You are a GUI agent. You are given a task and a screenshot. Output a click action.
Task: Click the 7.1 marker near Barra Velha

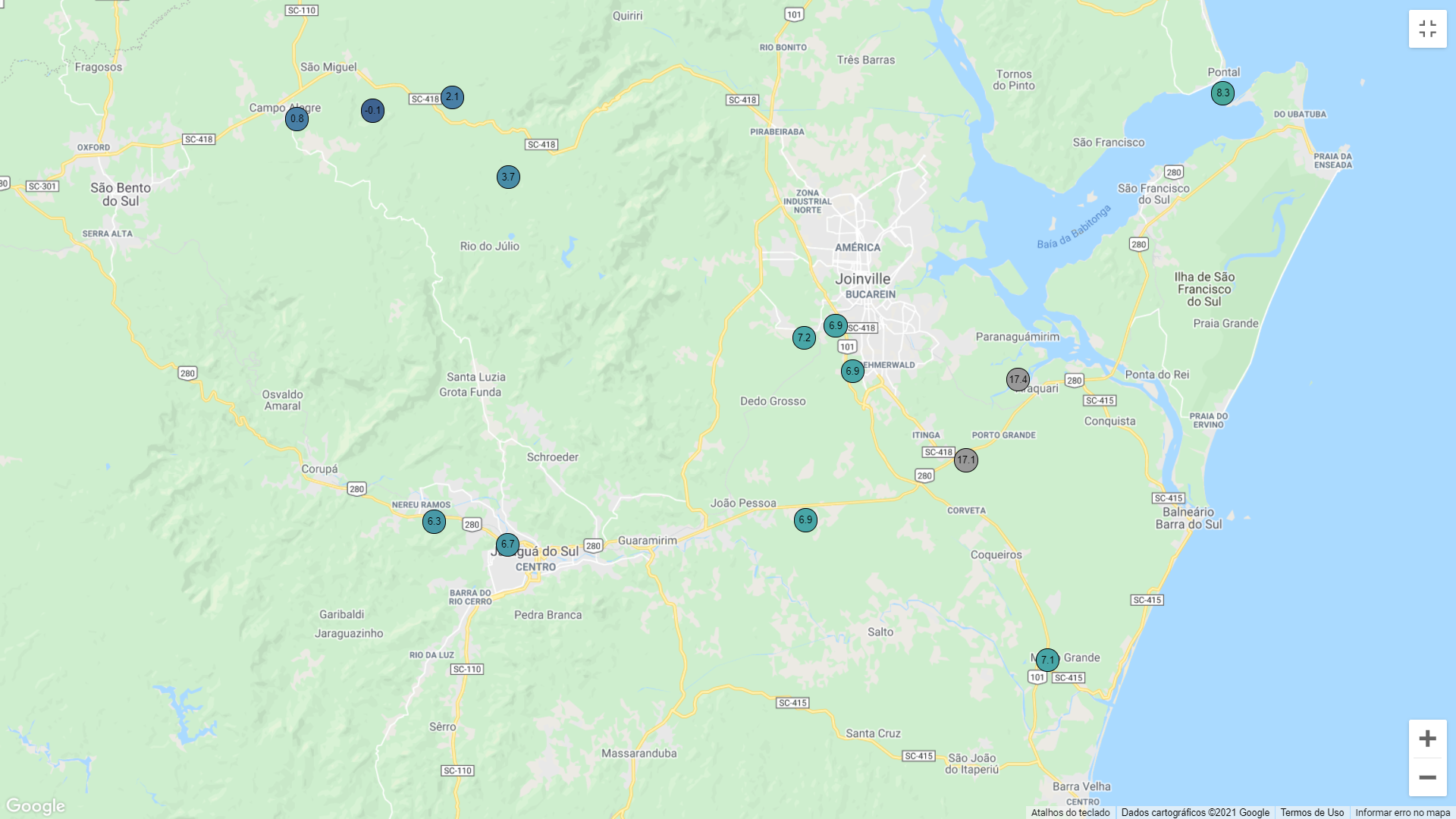point(1047,661)
